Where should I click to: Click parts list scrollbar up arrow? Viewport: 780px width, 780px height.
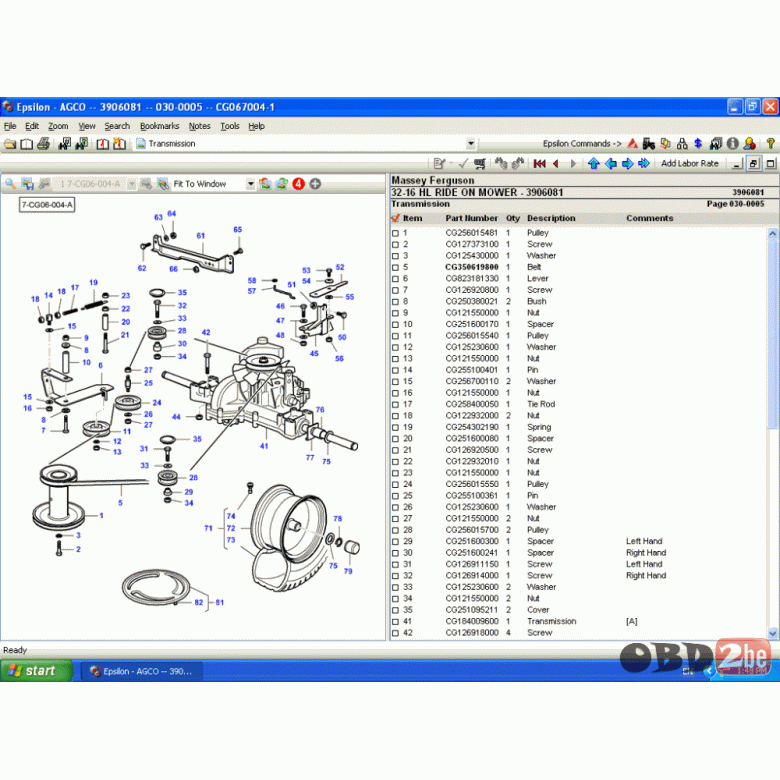[x=773, y=233]
